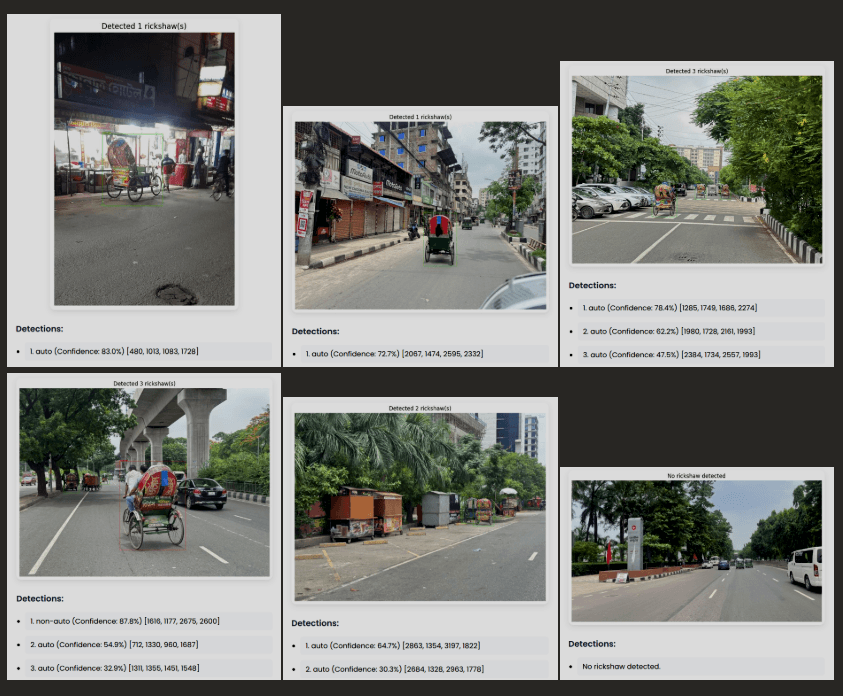Image resolution: width=843 pixels, height=696 pixels.
Task: Click the Detected 3 rickshaw(s) card title
Action: coord(697,71)
